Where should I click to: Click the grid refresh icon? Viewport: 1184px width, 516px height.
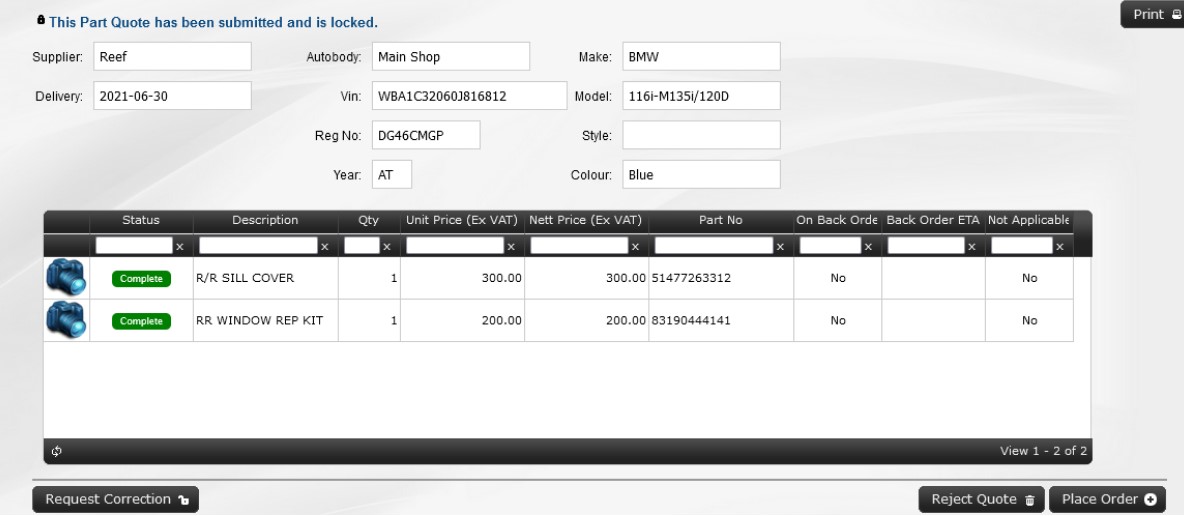57,451
